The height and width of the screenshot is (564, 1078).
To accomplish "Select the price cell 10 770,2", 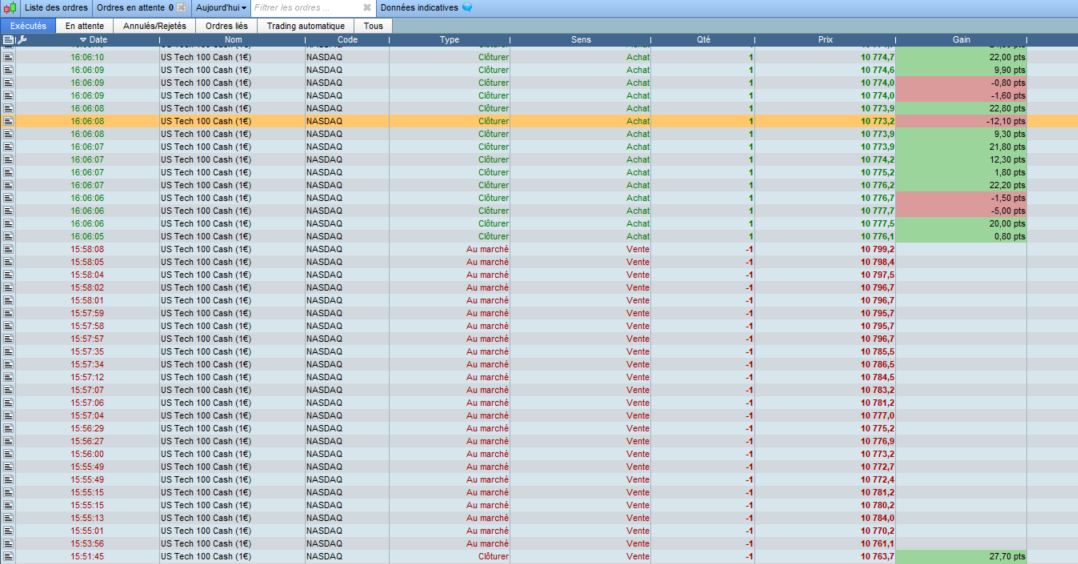I will [826, 531].
